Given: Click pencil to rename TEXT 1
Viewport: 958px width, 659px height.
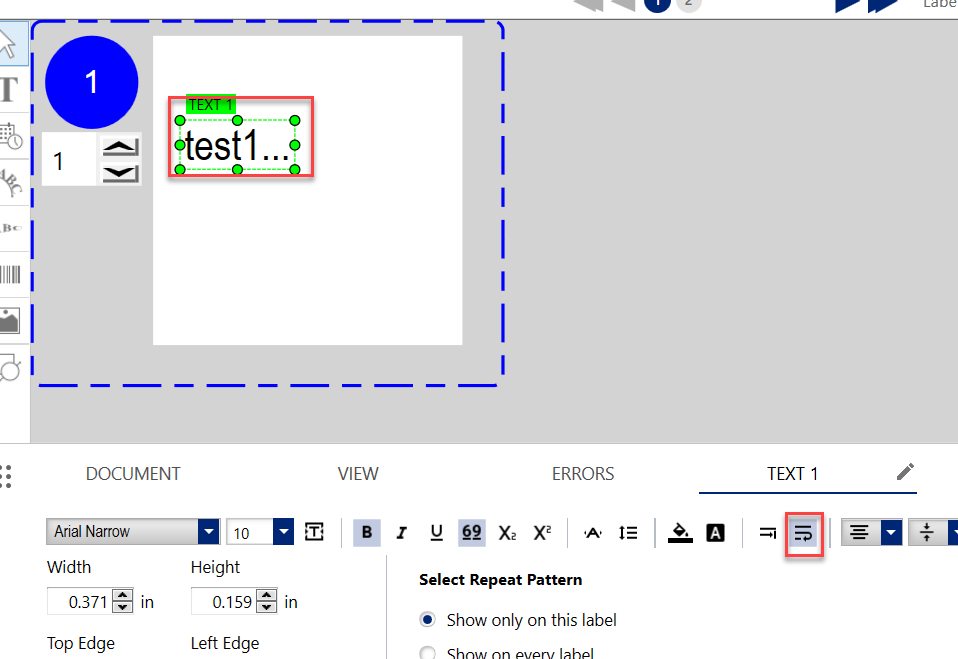Looking at the screenshot, I should tap(905, 472).
